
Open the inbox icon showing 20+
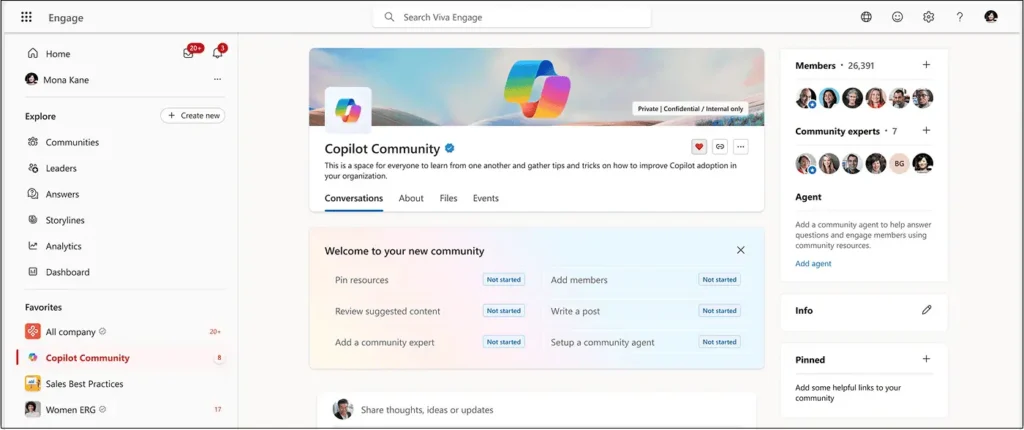click(189, 54)
